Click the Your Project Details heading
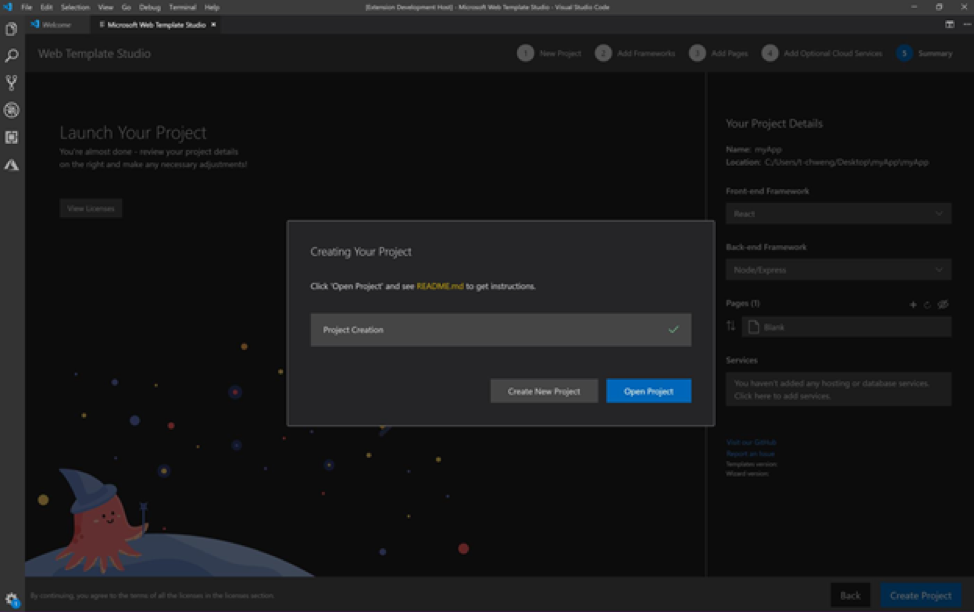974x612 pixels. [x=774, y=124]
